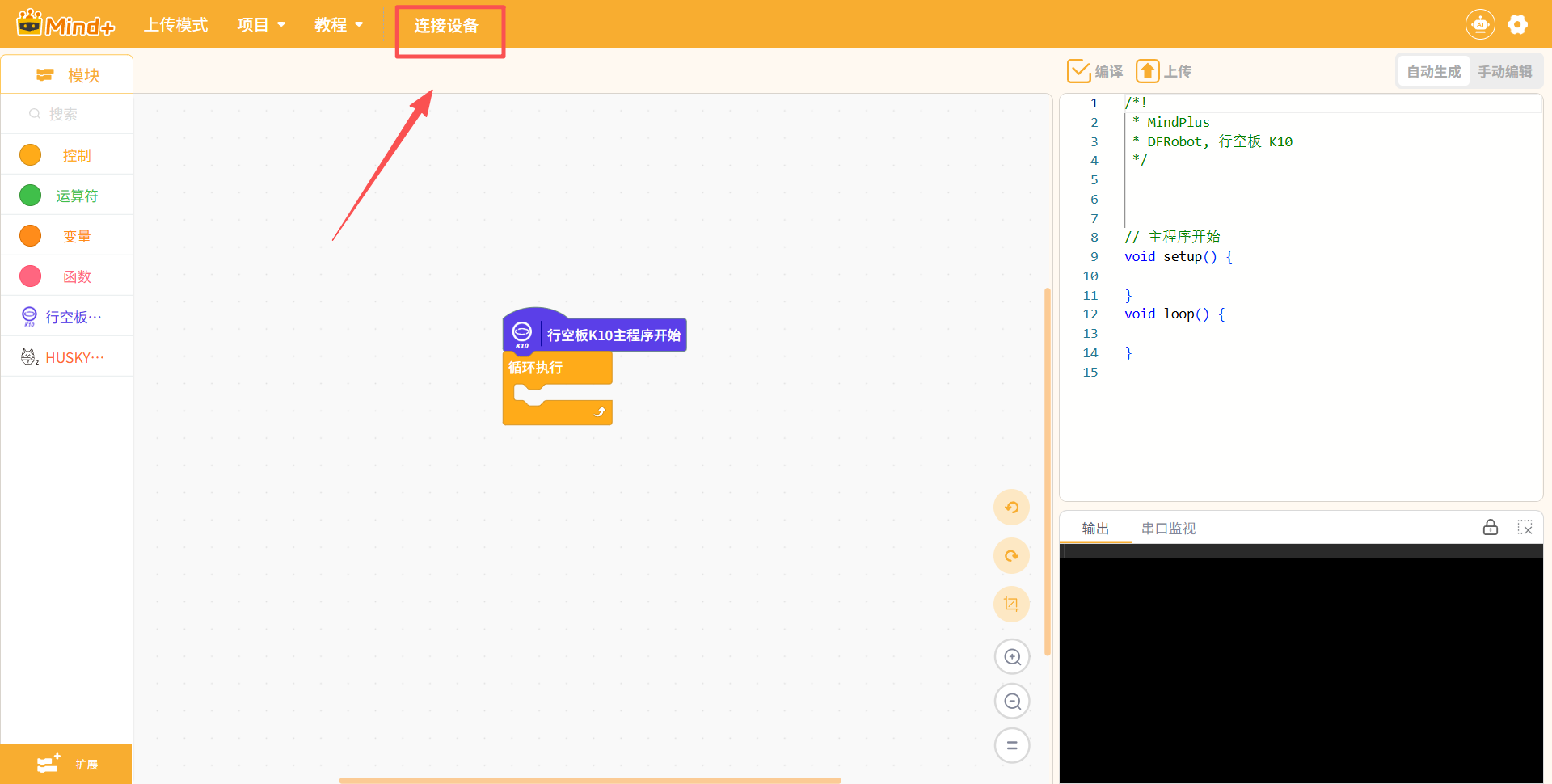Click the redo button on canvas

(x=1011, y=556)
